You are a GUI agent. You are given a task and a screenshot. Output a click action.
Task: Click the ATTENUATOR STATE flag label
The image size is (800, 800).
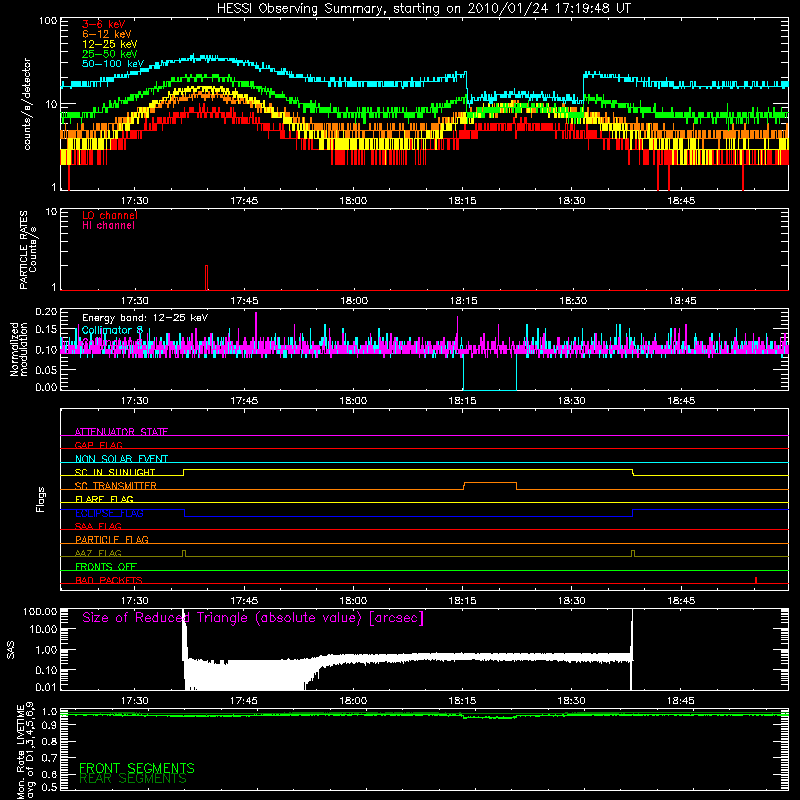coord(121,432)
